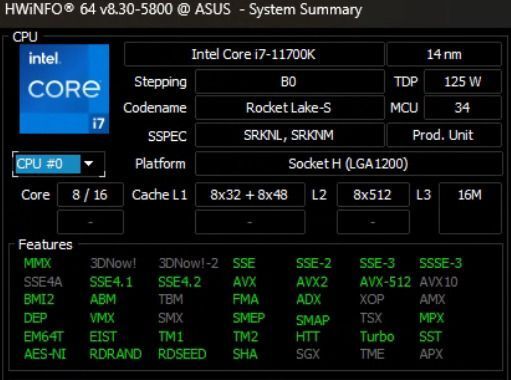
Task: Click the AMX feature flag
Action: pyautogui.click(x=432, y=299)
